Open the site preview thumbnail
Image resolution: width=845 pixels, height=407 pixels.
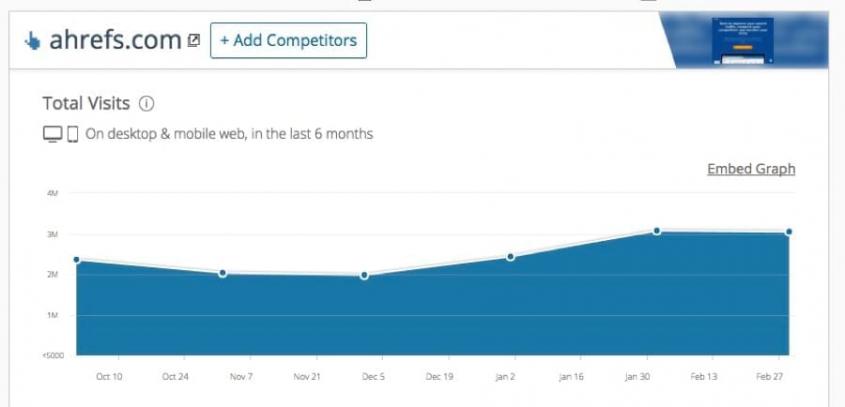coord(744,41)
